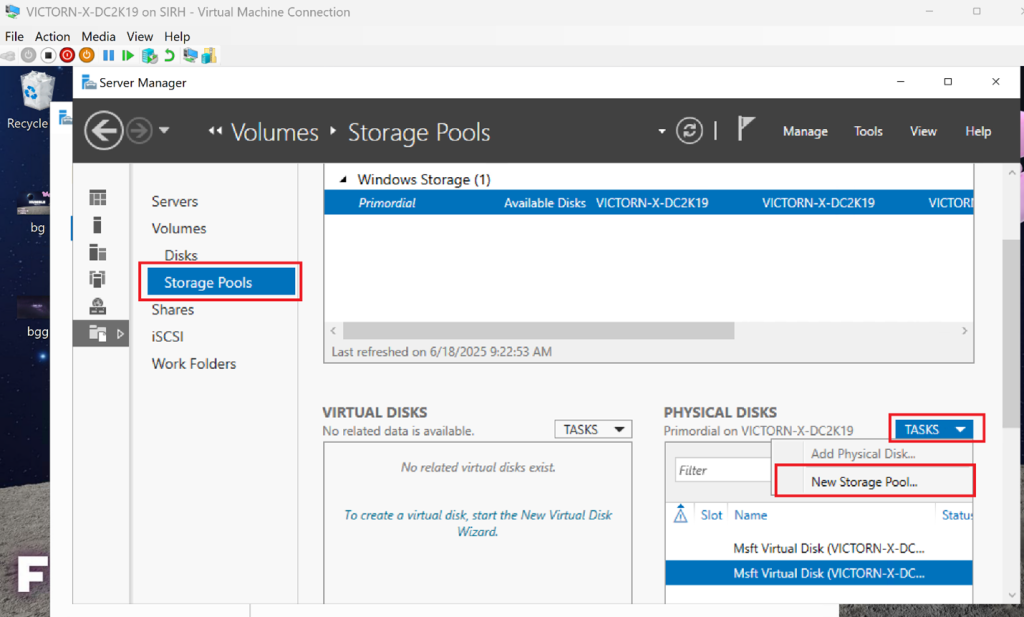Viewport: 1024px width, 617px height.
Task: Click the All Servers sidebar icon
Action: coord(98,252)
